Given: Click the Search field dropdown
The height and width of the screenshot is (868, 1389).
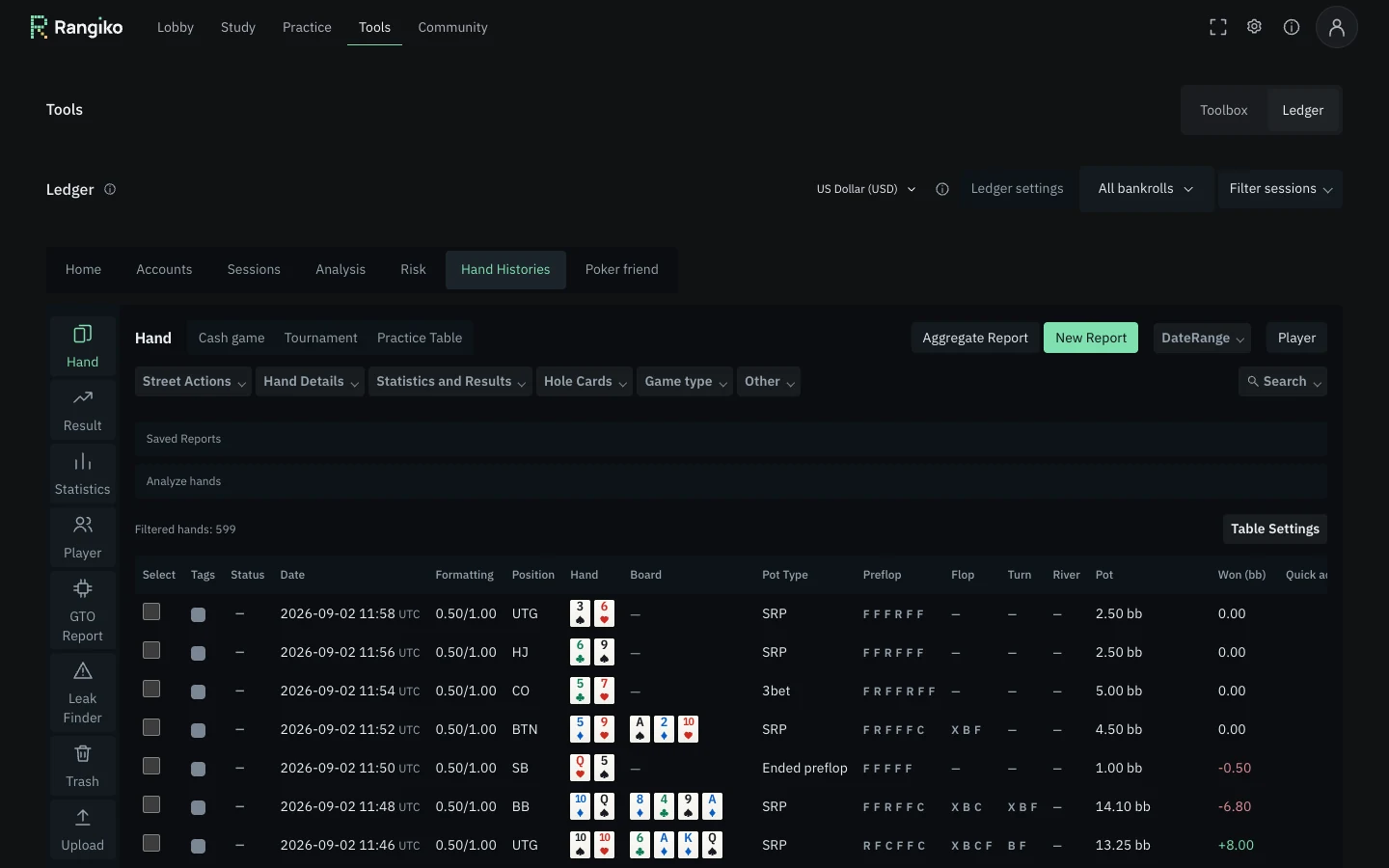Looking at the screenshot, I should [1283, 382].
